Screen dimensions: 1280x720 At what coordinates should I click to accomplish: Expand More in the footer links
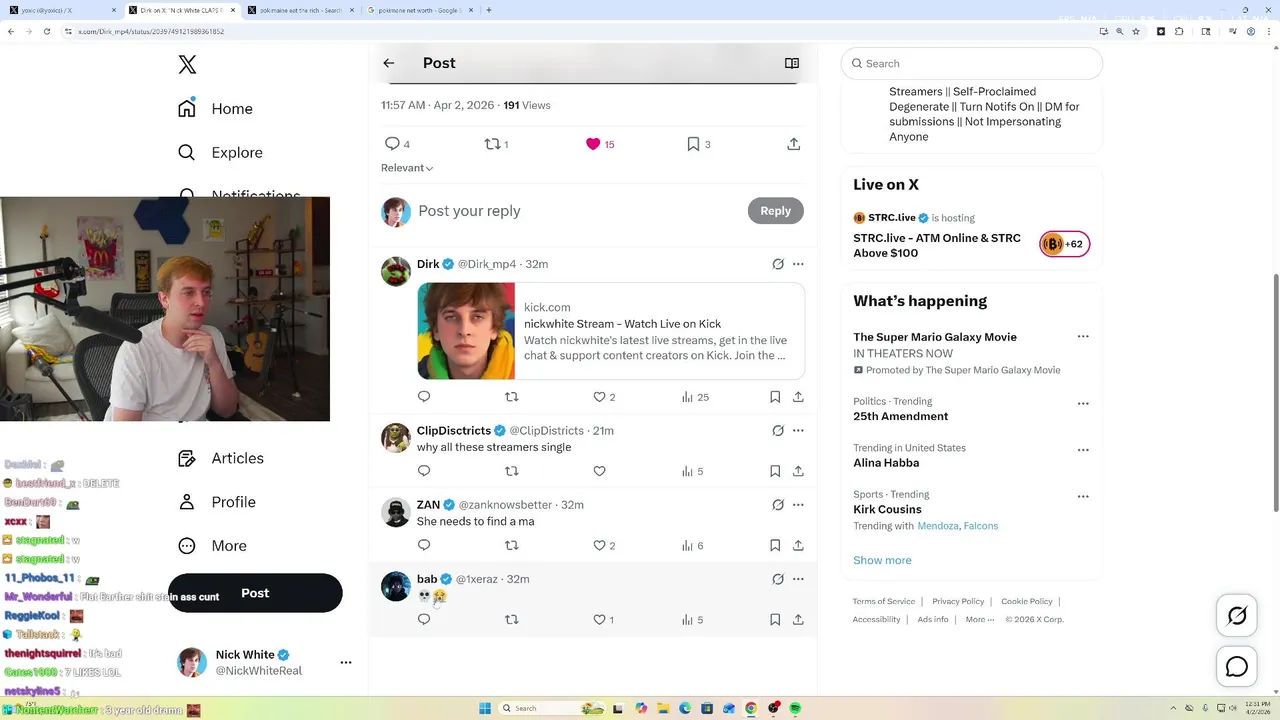(980, 619)
